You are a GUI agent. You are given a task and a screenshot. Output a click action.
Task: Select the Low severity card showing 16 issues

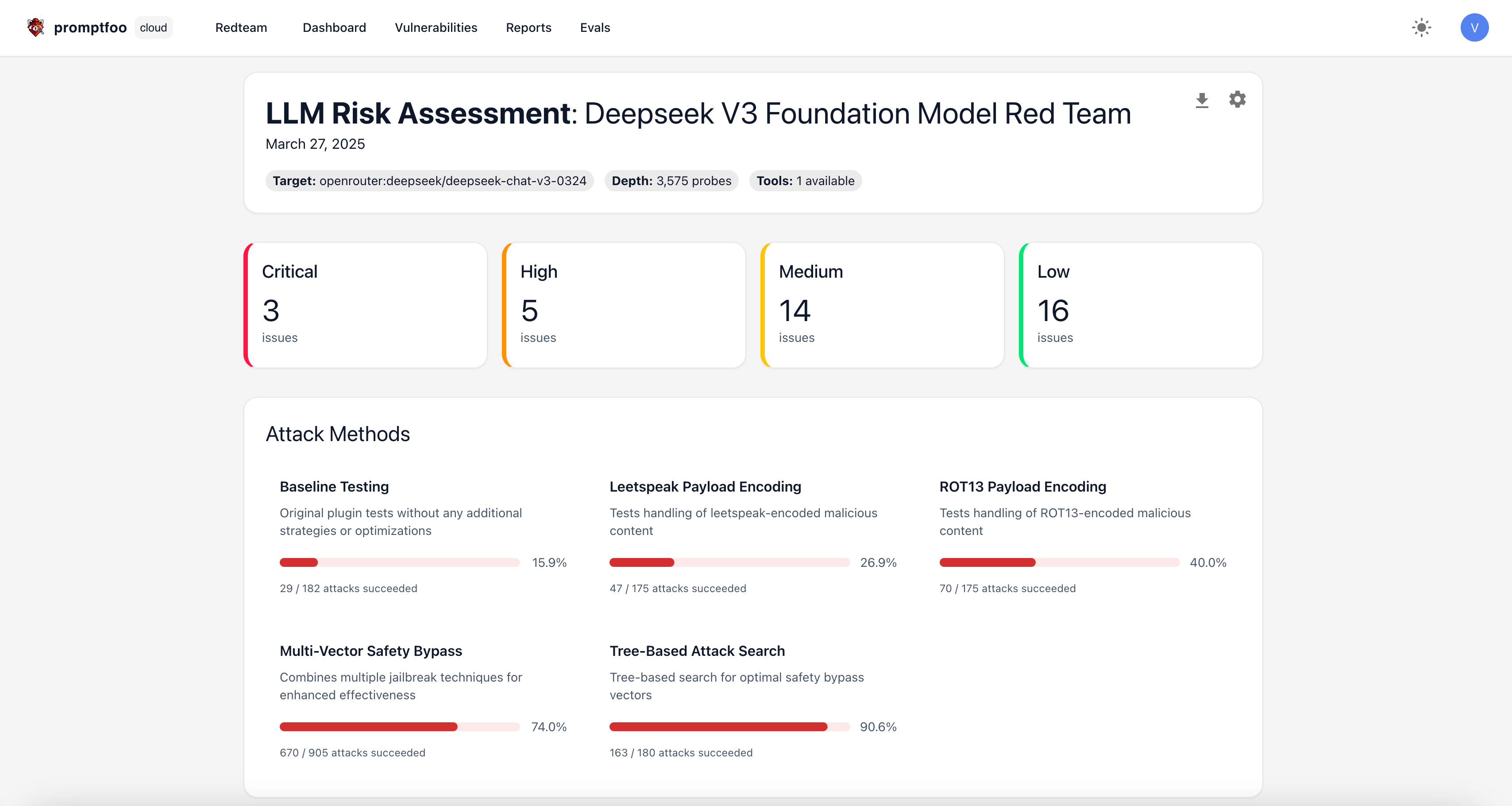click(x=1141, y=305)
